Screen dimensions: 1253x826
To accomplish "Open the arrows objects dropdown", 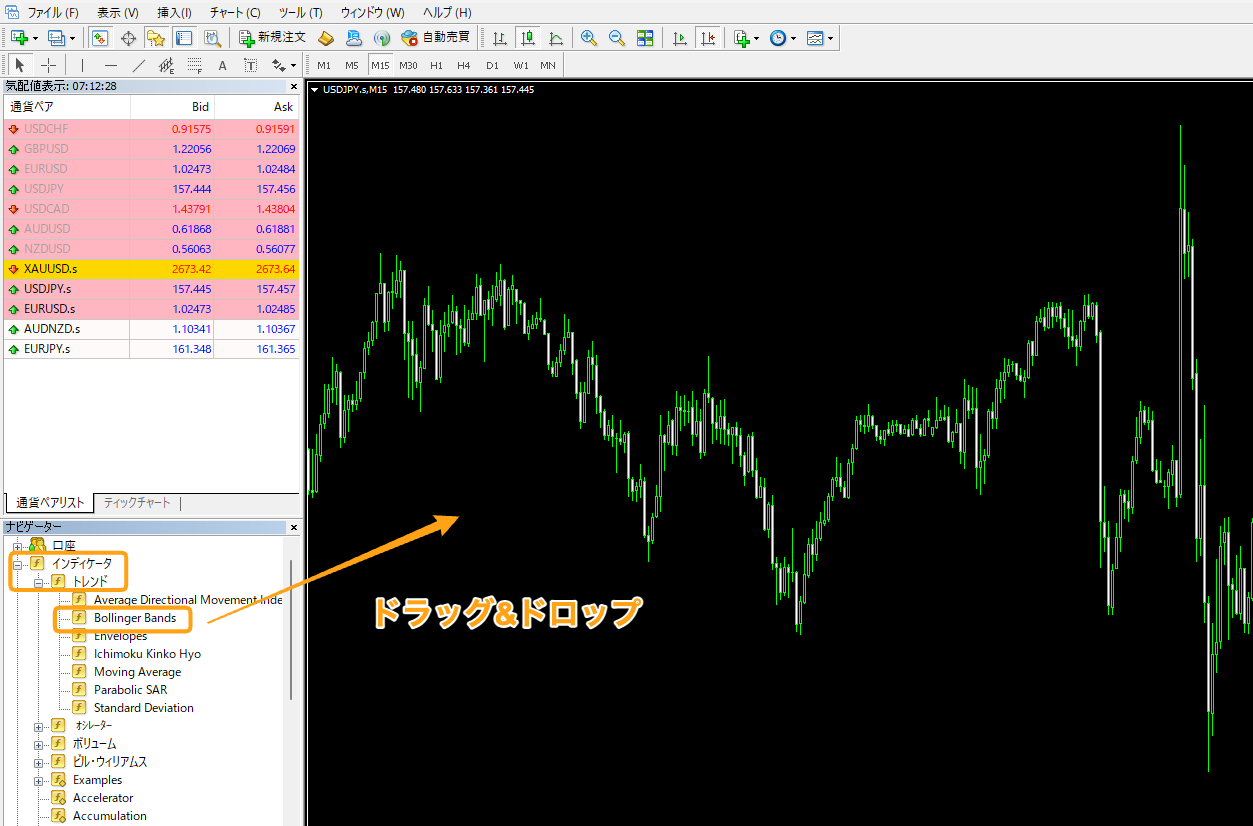I will 284,65.
